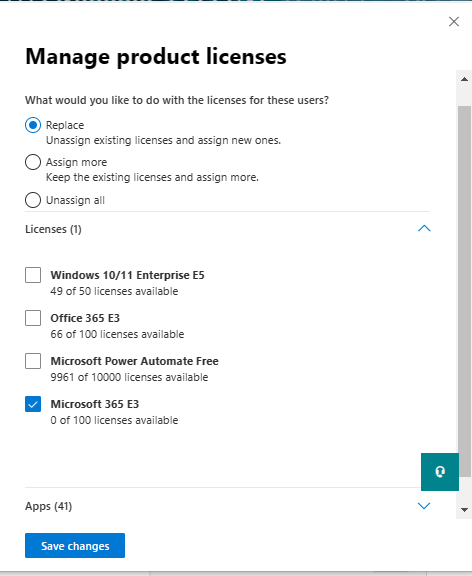The height and width of the screenshot is (576, 472).
Task: Open the teal help feedback widget
Action: [x=440, y=472]
